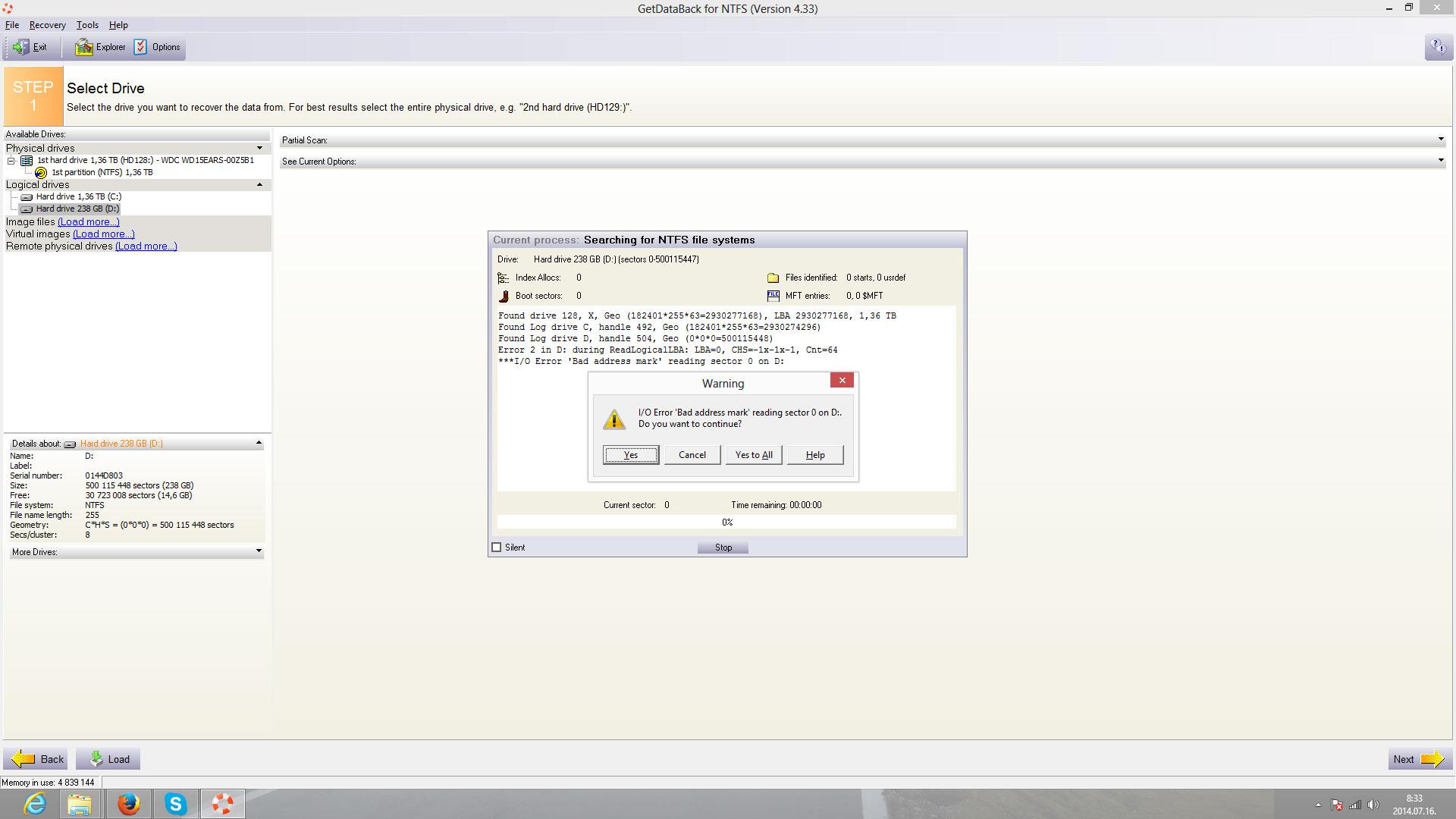Click the orange STEP 1 badge
This screenshot has height=819, width=1456.
(x=33, y=96)
